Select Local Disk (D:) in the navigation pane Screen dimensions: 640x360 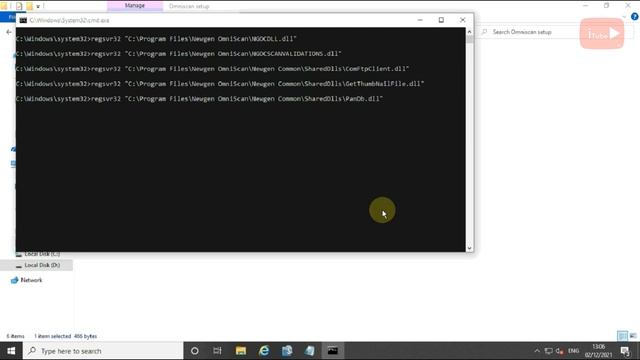coord(37,265)
